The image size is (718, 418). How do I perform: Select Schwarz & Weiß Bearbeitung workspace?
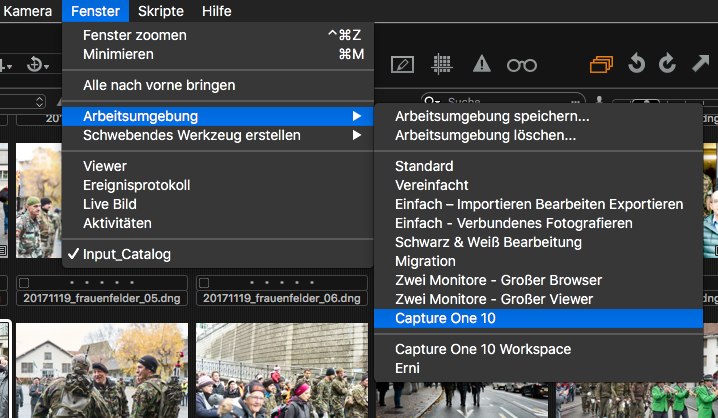tap(538, 242)
